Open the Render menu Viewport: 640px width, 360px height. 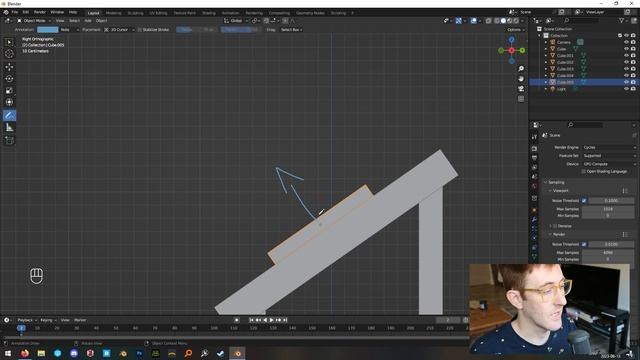[40, 12]
